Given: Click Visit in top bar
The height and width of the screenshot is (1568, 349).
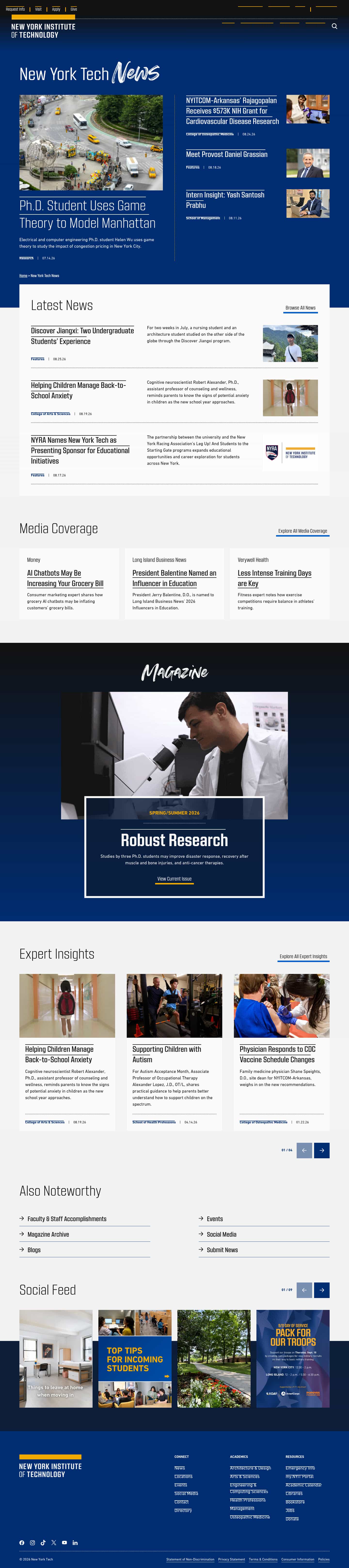Looking at the screenshot, I should pyautogui.click(x=38, y=9).
